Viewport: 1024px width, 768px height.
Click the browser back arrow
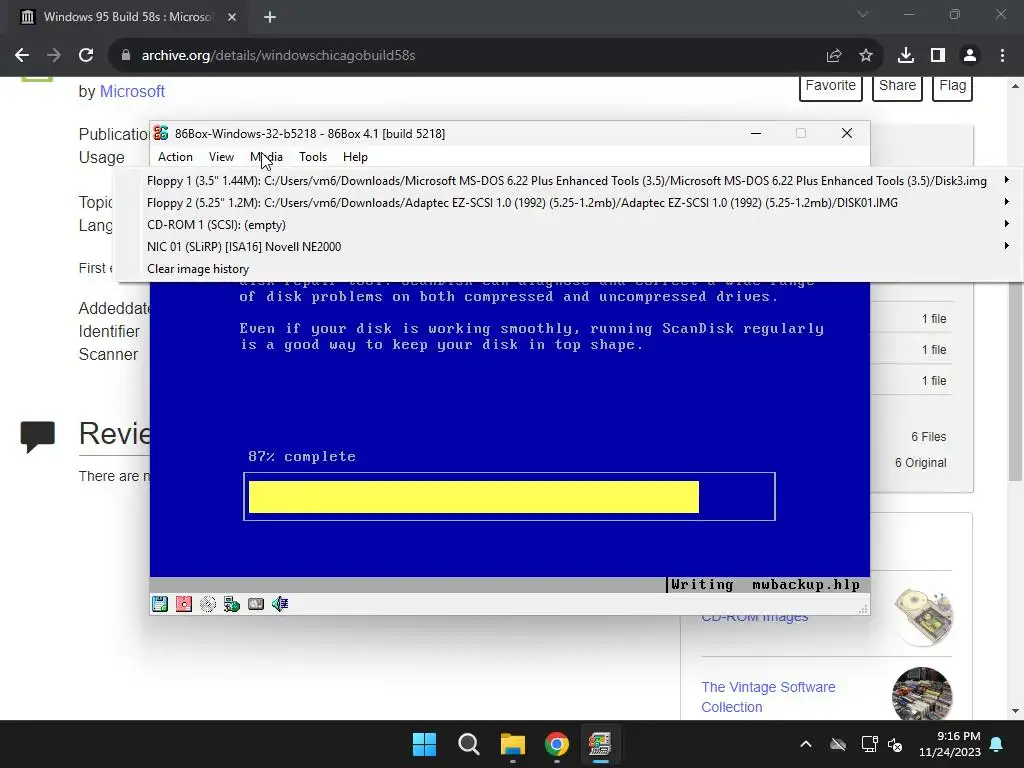[x=22, y=56]
